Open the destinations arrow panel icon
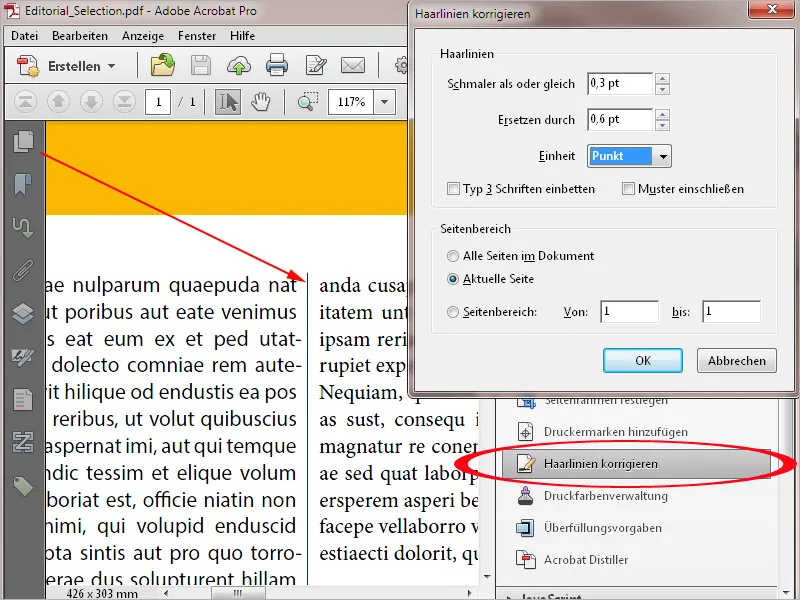Viewport: 800px width, 600px height. click(23, 228)
